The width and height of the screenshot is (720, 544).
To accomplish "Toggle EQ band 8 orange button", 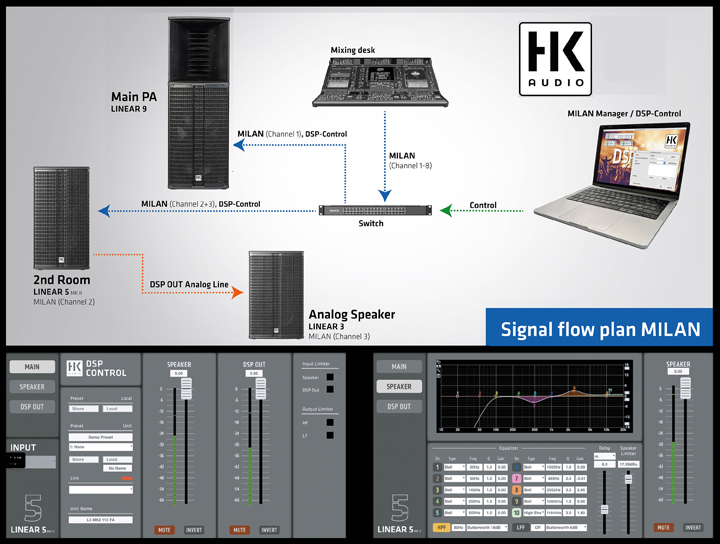I will click(517, 490).
